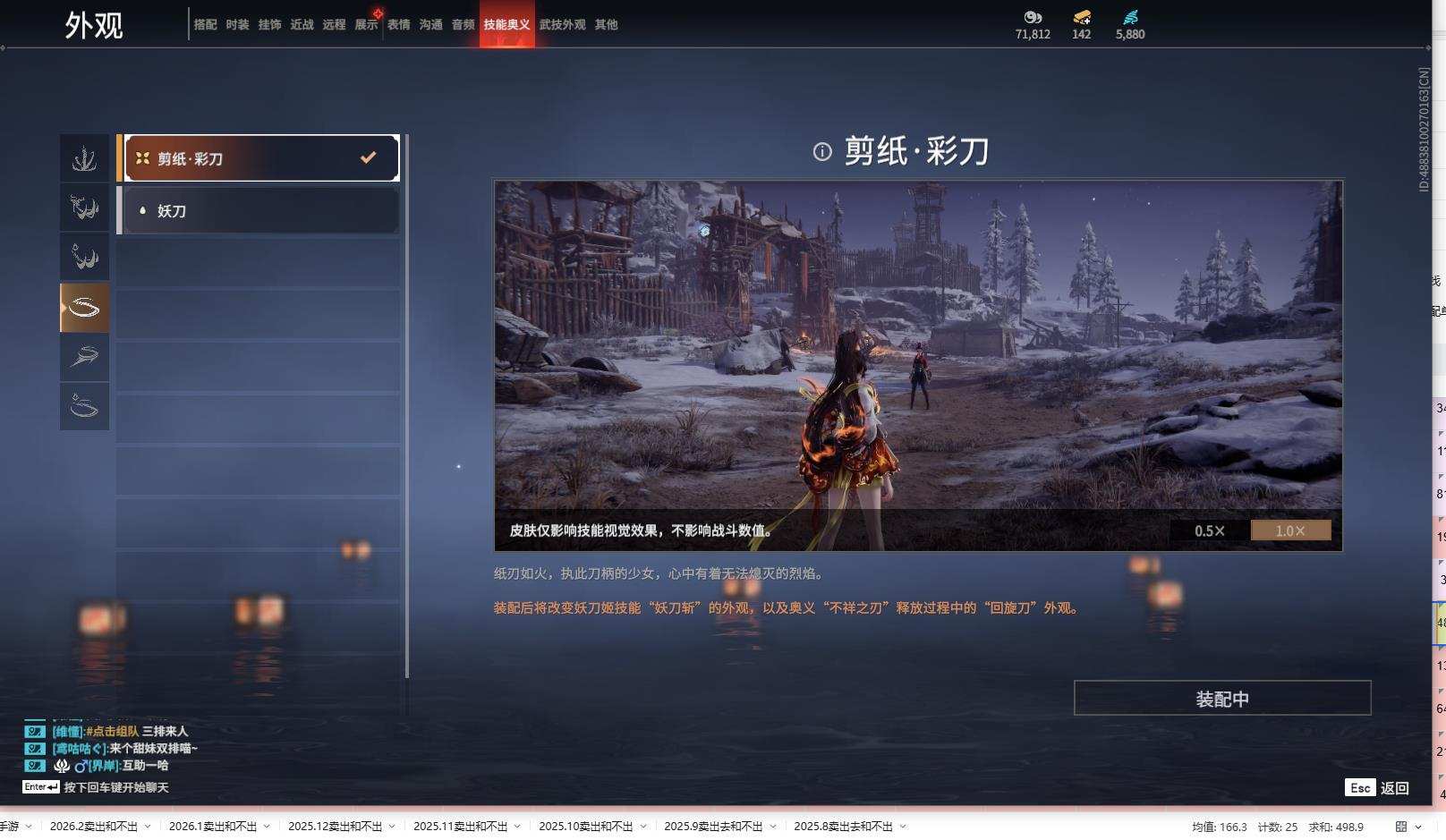The height and width of the screenshot is (840, 1446).
Task: Click the gold ingot icon showing 142
Action: (x=1080, y=16)
